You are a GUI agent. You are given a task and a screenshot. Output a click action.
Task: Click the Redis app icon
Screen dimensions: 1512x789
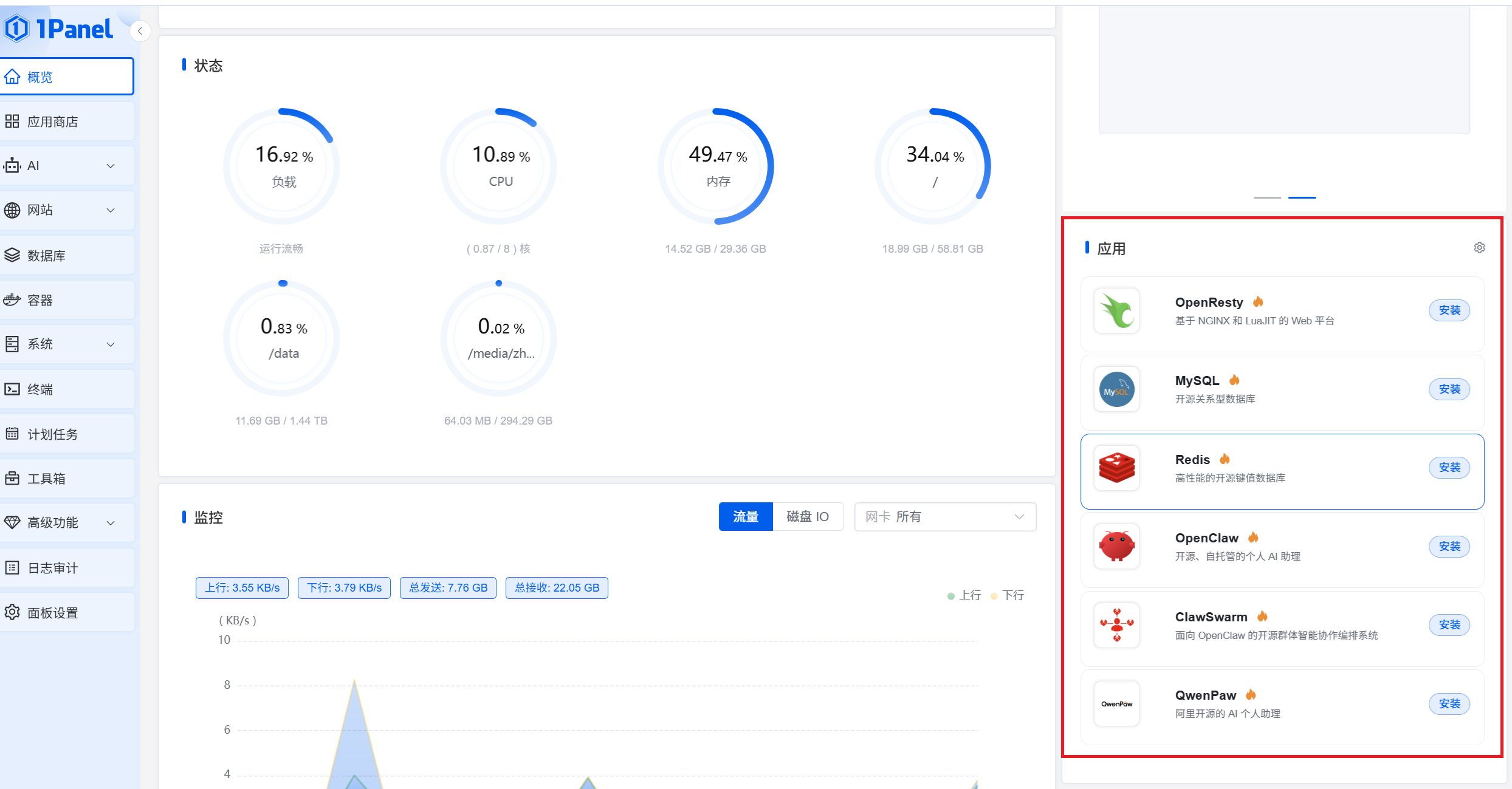pyautogui.click(x=1116, y=468)
